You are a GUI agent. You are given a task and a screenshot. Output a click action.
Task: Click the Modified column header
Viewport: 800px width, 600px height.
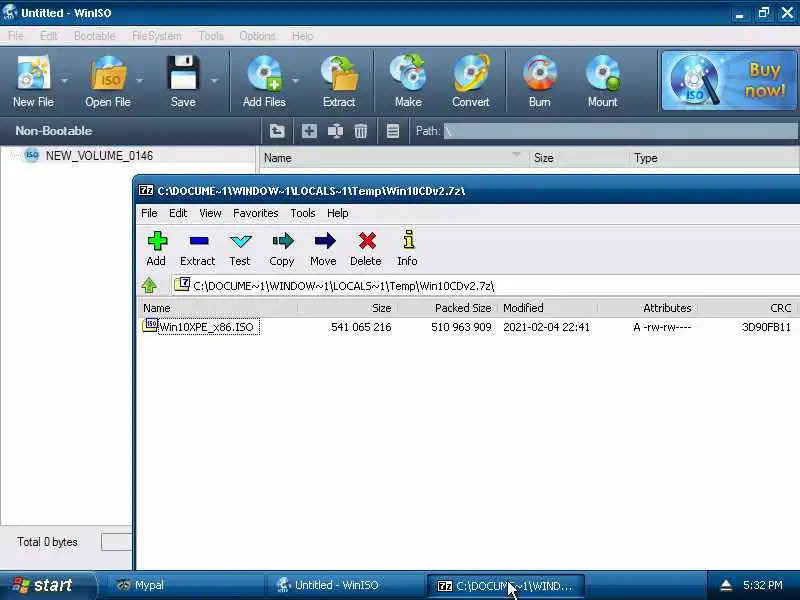[547, 308]
